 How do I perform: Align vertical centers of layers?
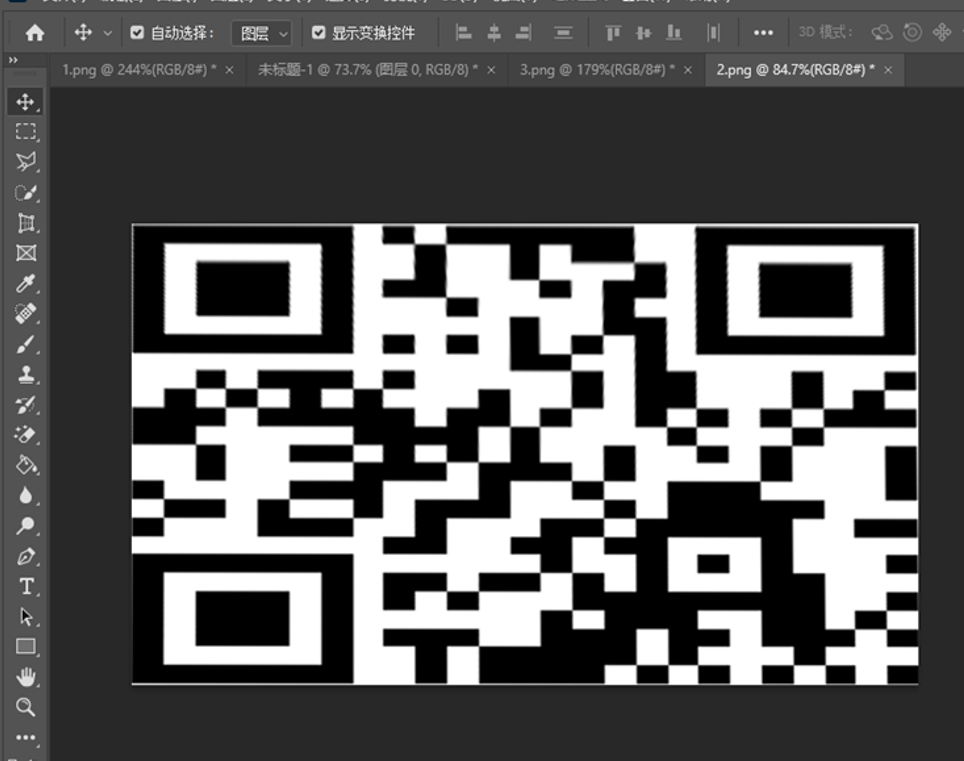pyautogui.click(x=644, y=33)
